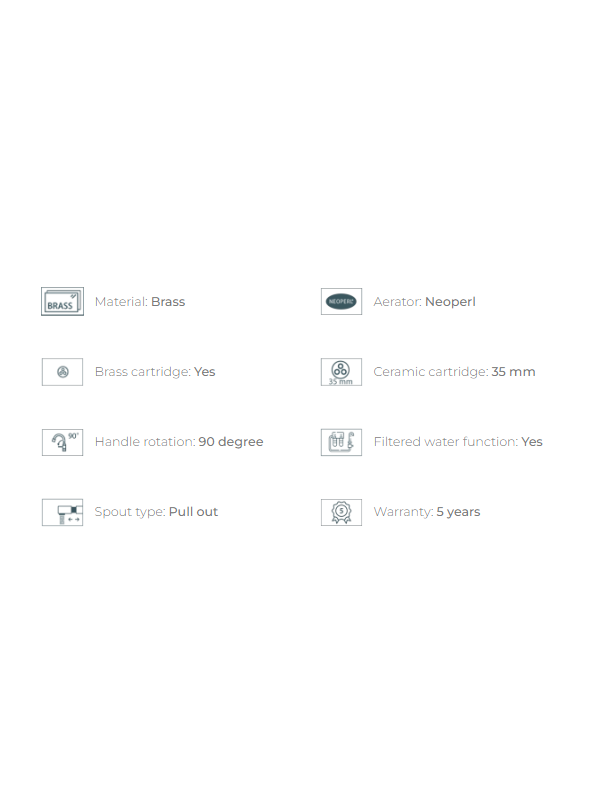606x793 pixels.
Task: Click the 35 mm ceramic cartridge icon
Action: (341, 372)
